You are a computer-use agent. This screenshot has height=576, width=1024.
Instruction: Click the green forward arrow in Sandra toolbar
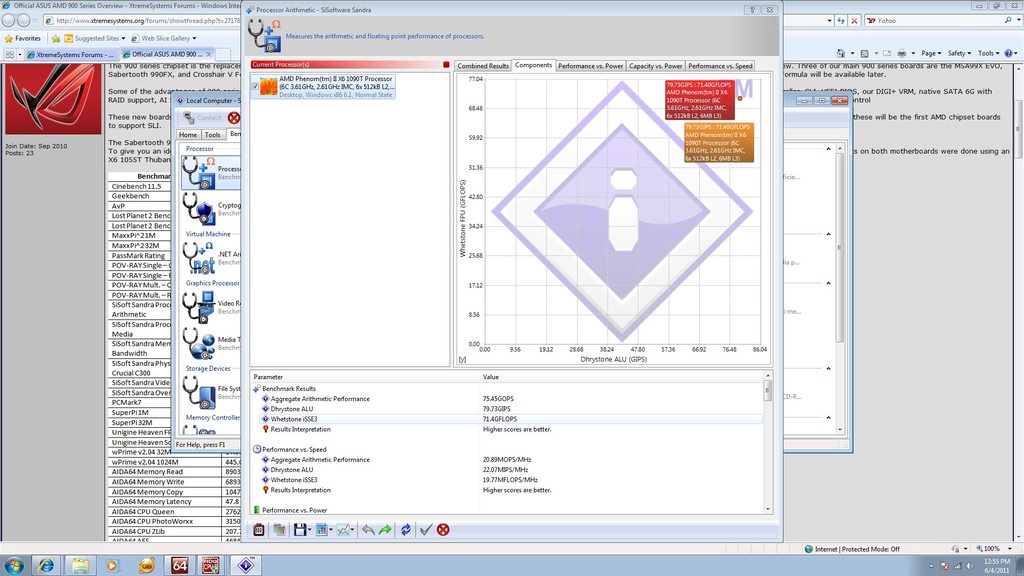coord(385,530)
